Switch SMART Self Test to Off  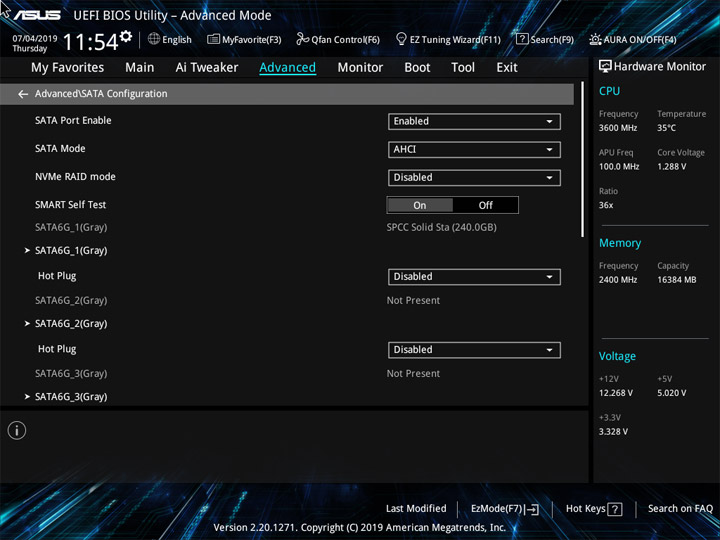(485, 205)
